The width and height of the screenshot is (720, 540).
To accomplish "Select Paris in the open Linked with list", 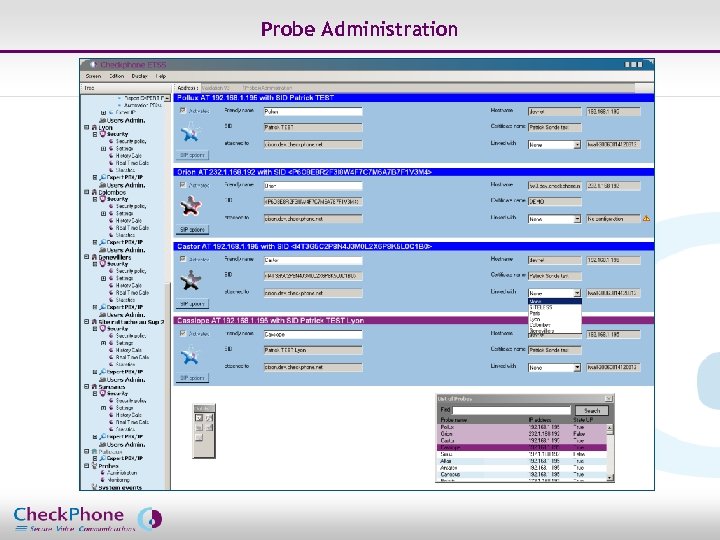I will (x=554, y=313).
